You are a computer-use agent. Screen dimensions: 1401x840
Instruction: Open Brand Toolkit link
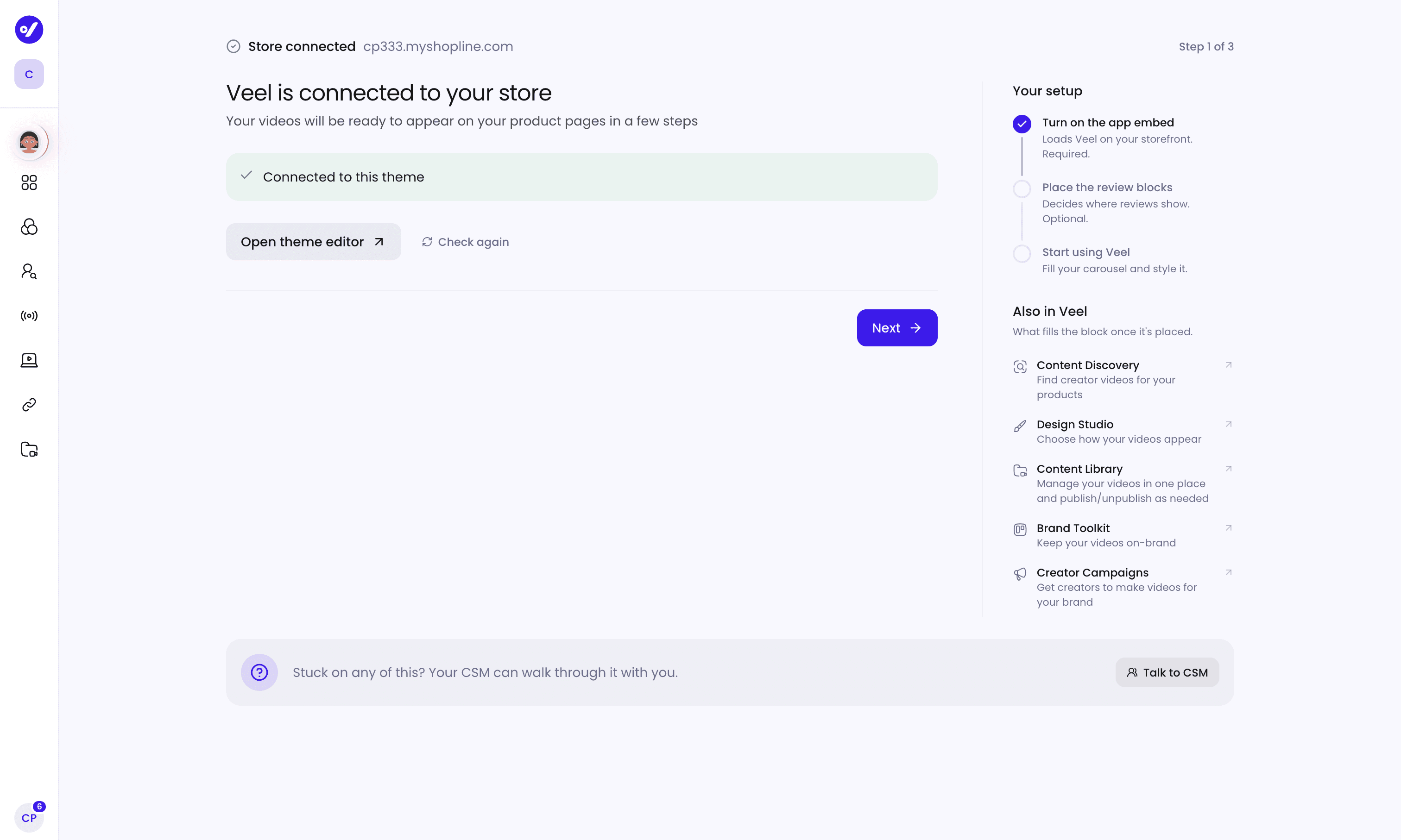[1123, 535]
